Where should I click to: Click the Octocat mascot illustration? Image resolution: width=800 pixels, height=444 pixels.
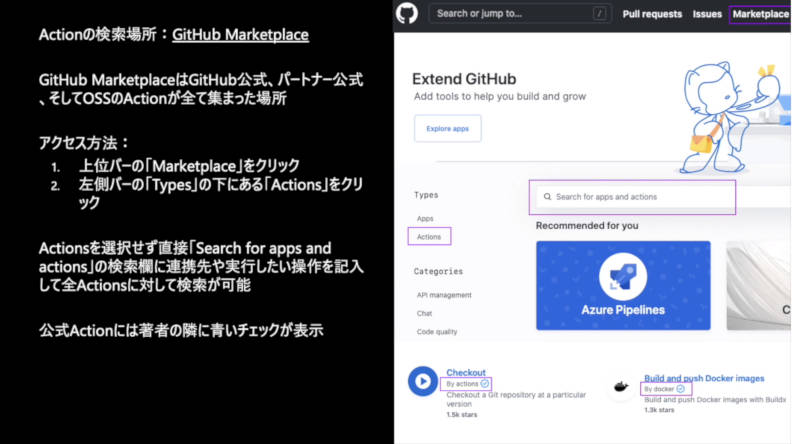(x=730, y=118)
